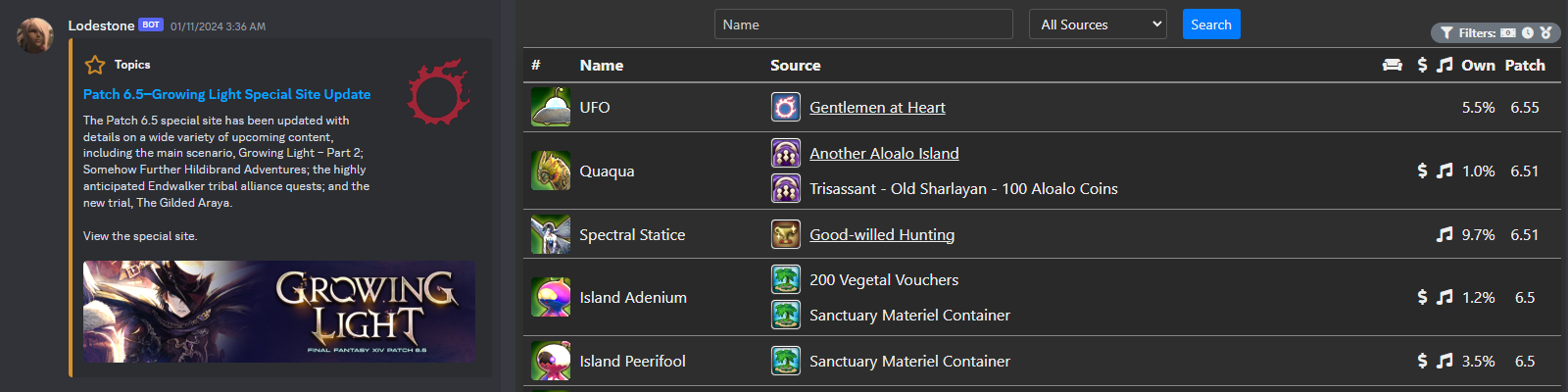This screenshot has height=392, width=1568.
Task: Click the sofa icon in table header
Action: point(1392,65)
